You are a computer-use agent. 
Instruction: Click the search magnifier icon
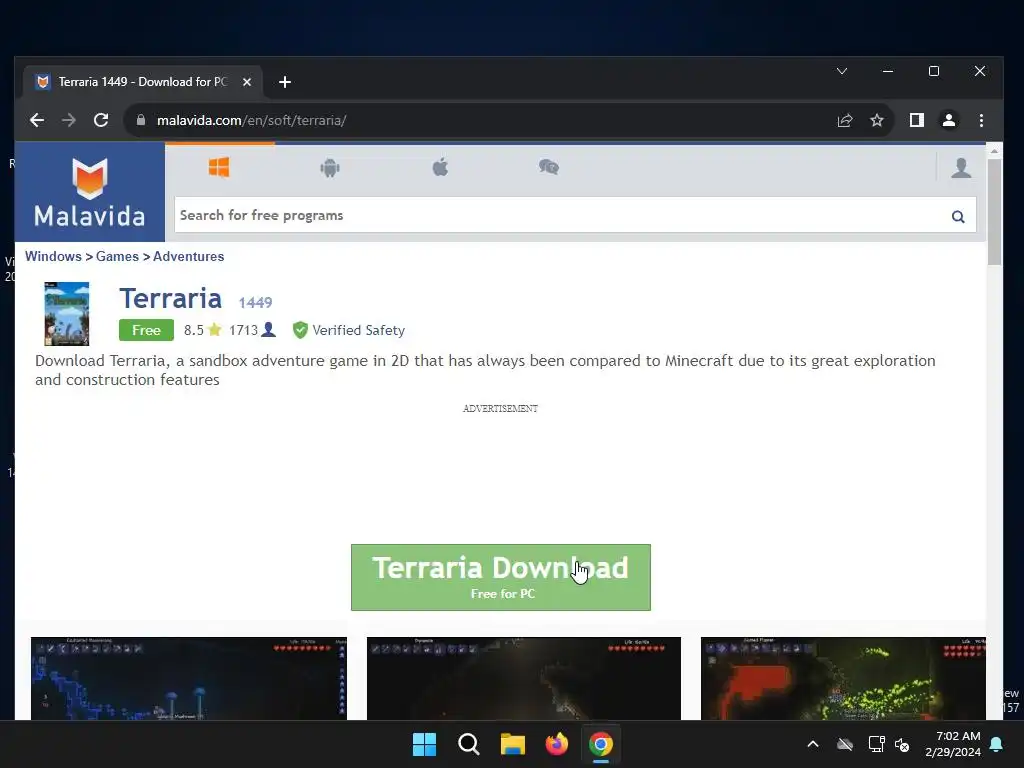click(958, 216)
